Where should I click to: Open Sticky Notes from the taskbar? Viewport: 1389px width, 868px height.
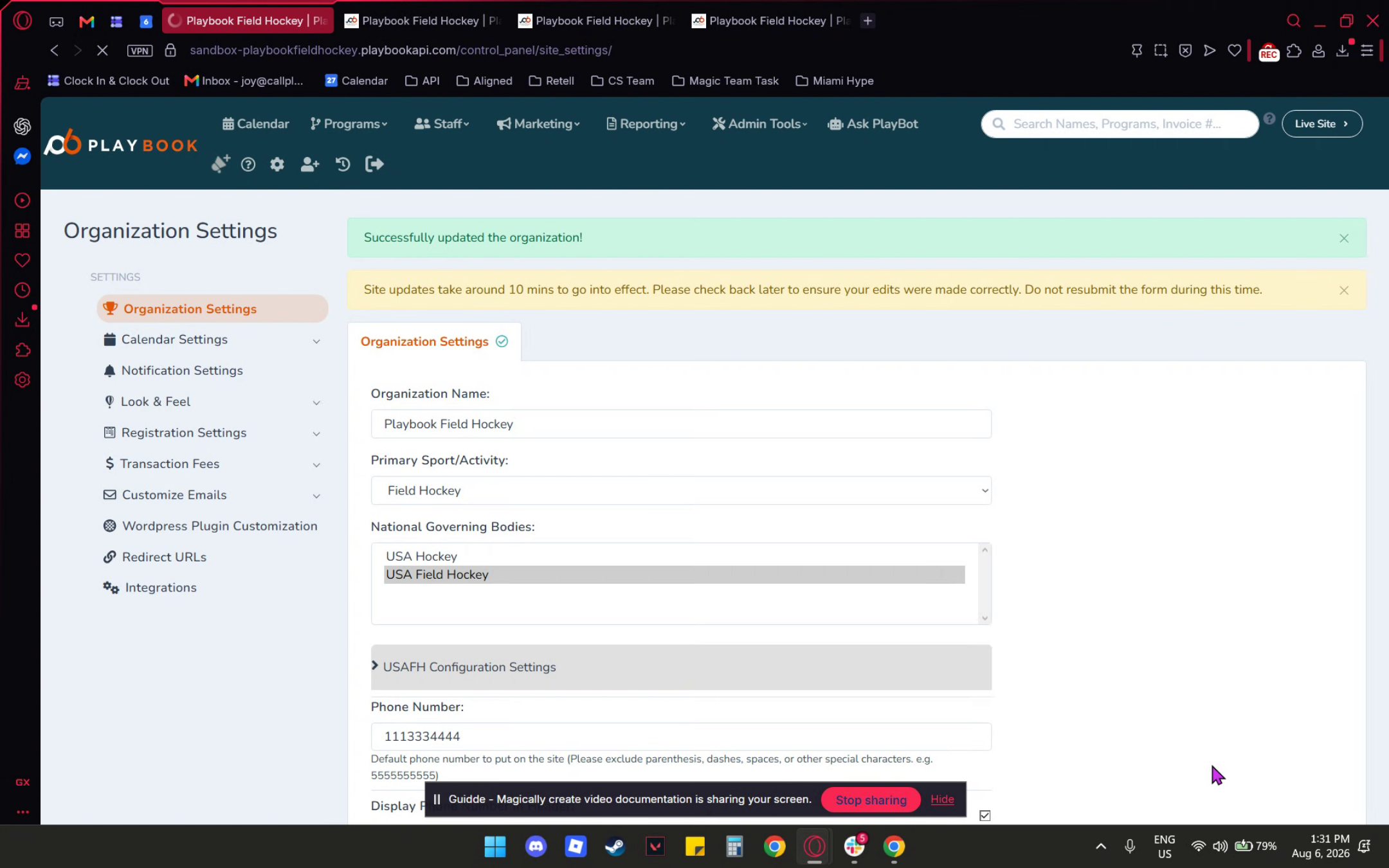point(695,846)
